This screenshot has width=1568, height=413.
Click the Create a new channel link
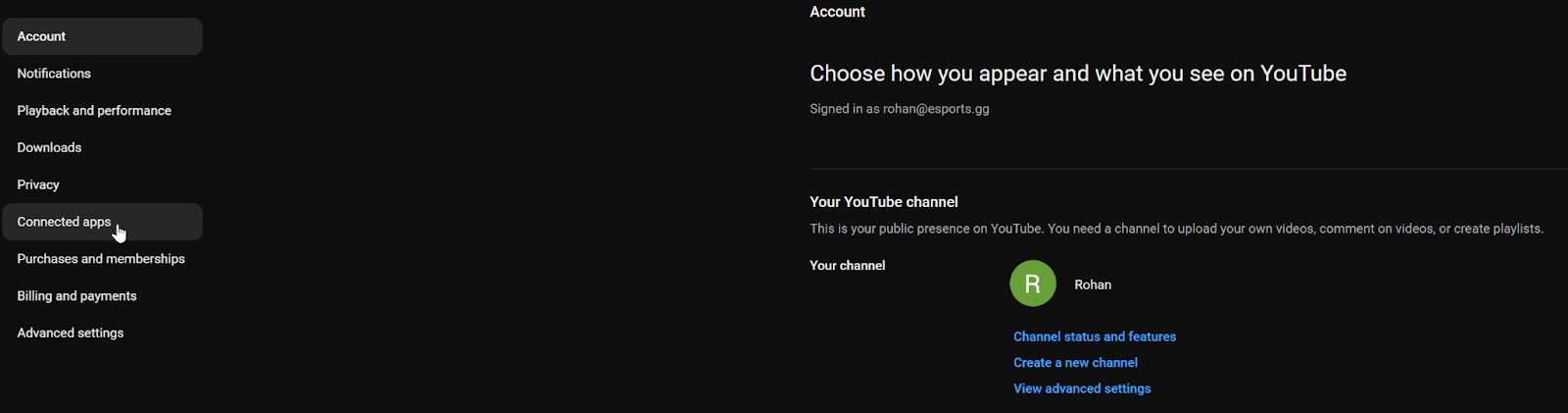tap(1075, 363)
